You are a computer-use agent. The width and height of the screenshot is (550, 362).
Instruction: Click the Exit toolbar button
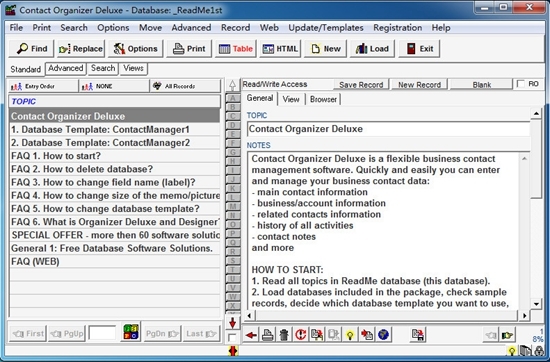pos(419,48)
